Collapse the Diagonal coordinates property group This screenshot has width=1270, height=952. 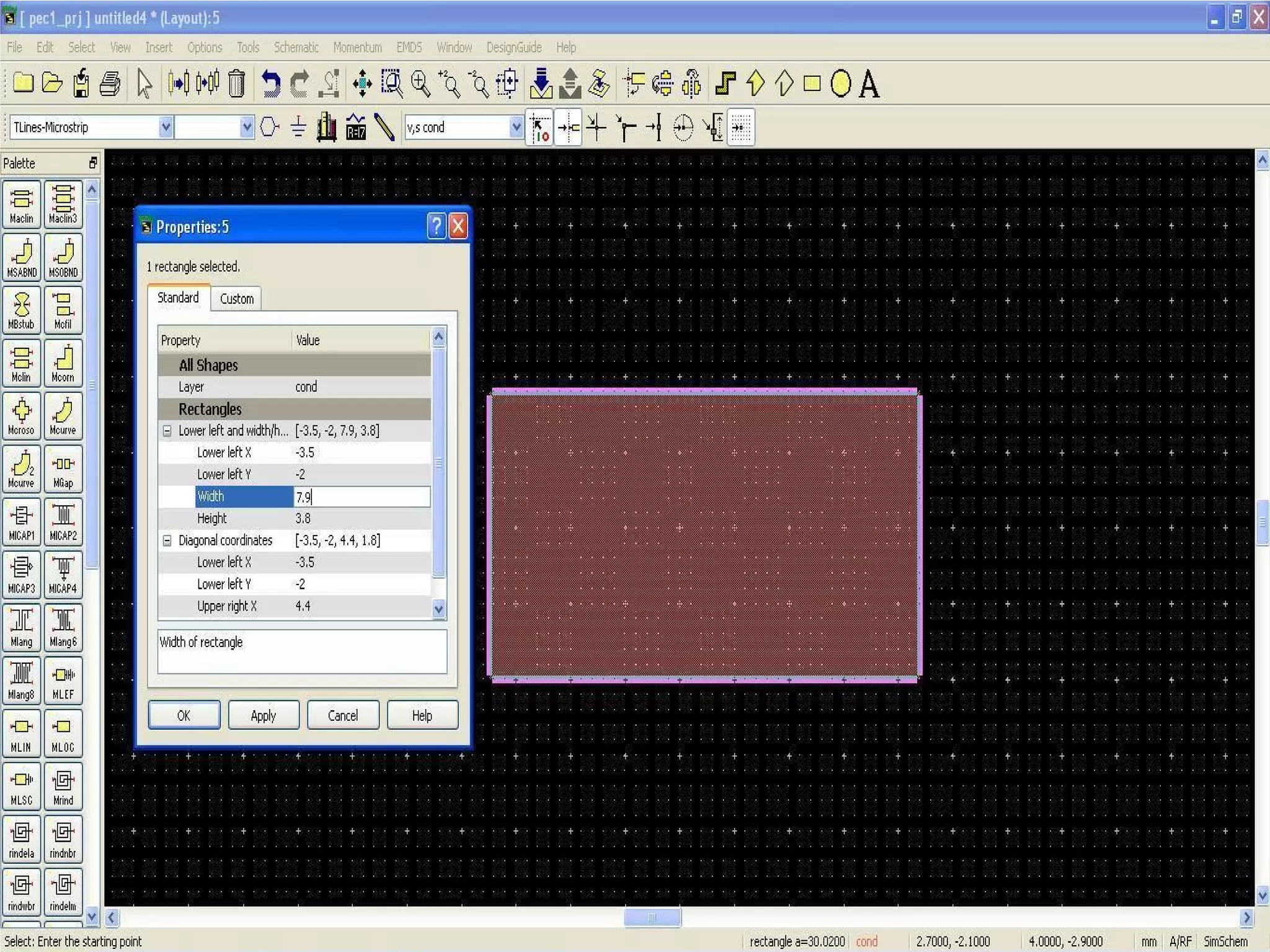coord(167,540)
